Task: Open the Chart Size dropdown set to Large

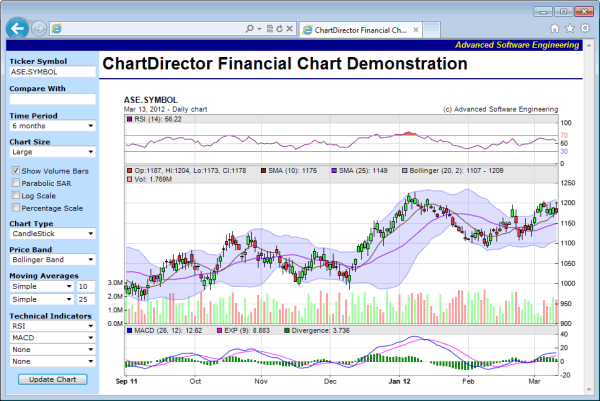Action: click(52, 153)
